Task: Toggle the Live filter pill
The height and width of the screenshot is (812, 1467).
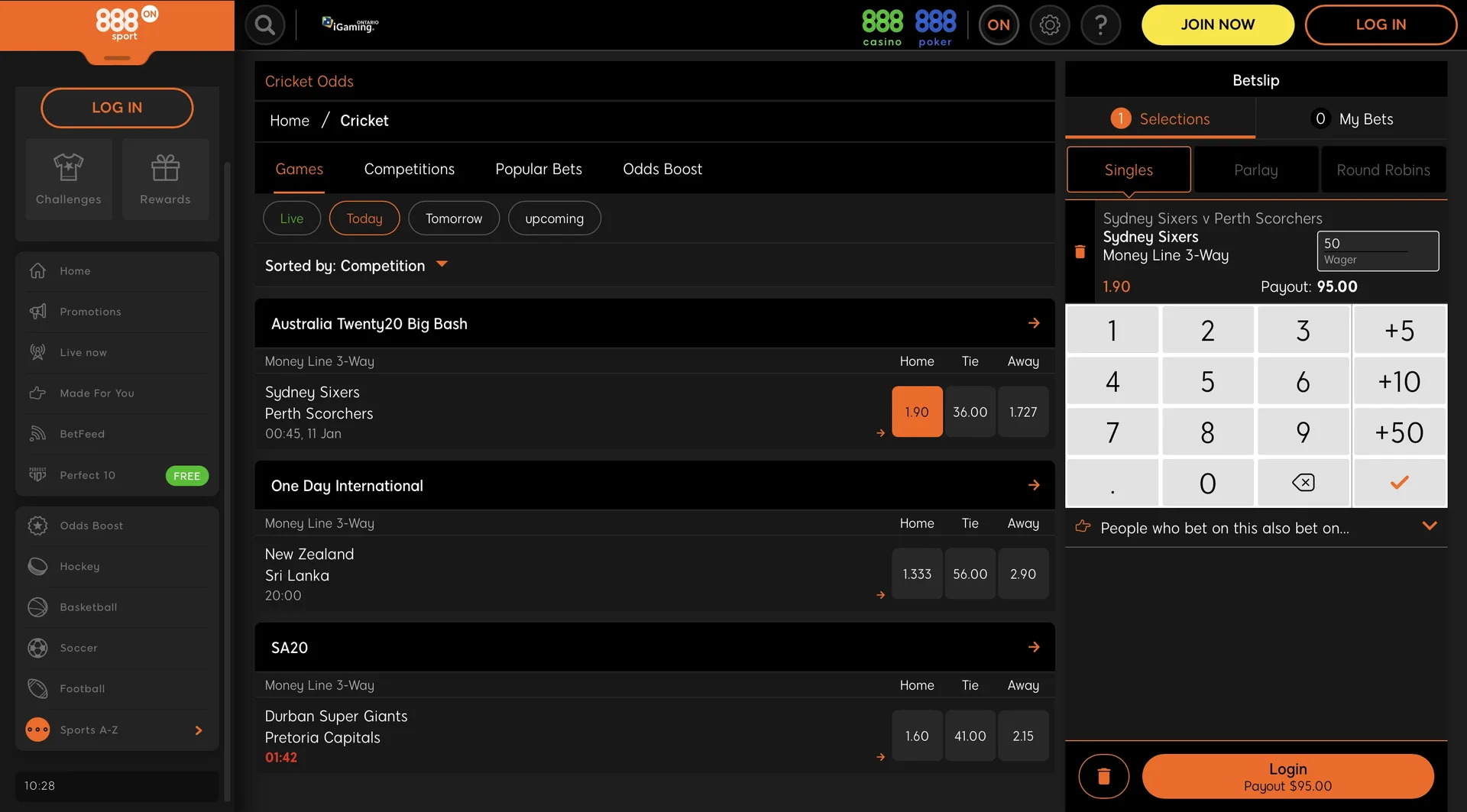Action: pos(291,218)
